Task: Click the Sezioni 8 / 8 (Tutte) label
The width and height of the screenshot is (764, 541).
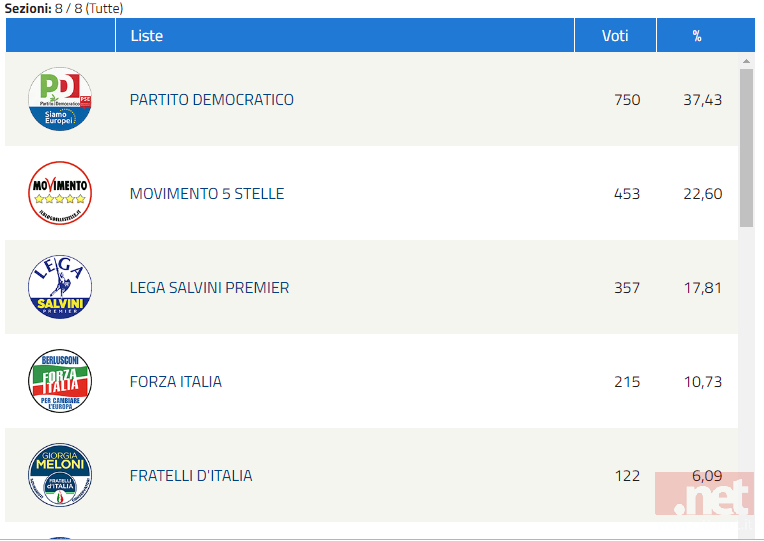Action: [x=64, y=8]
